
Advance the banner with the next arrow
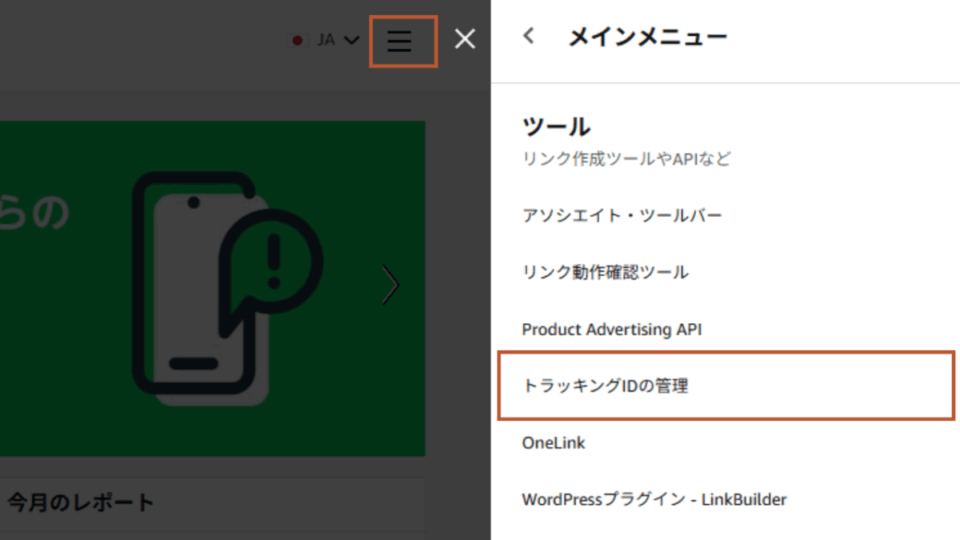(391, 285)
